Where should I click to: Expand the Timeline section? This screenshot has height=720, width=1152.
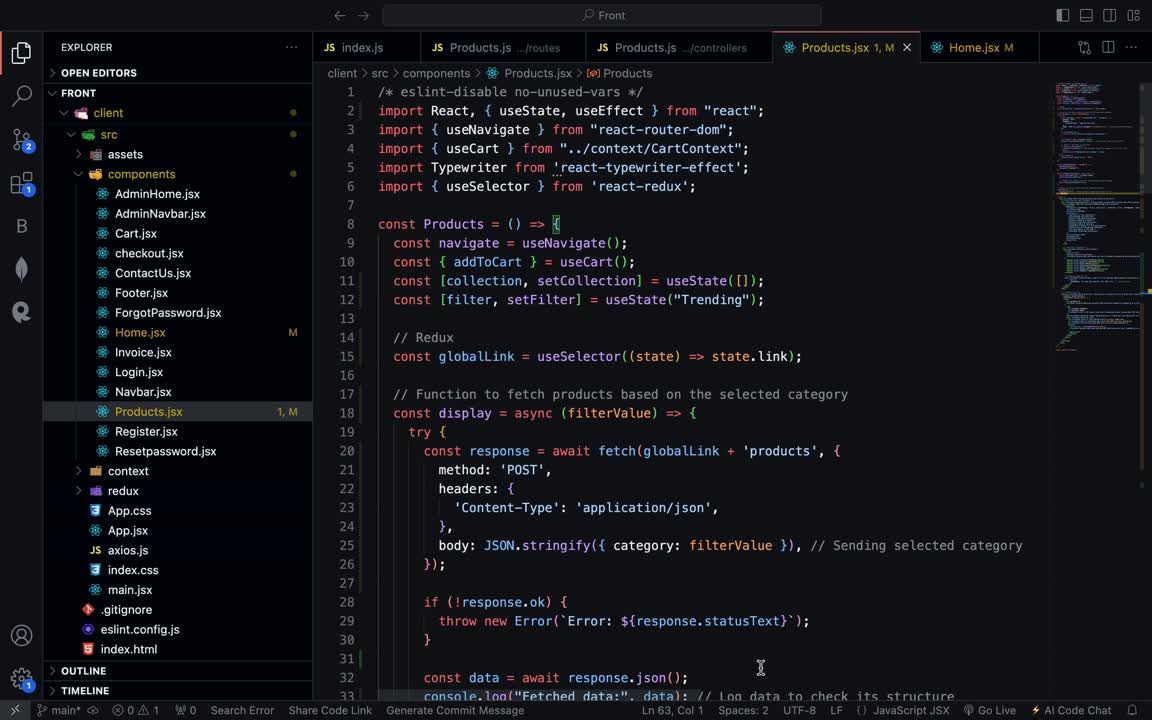pyautogui.click(x=178, y=691)
